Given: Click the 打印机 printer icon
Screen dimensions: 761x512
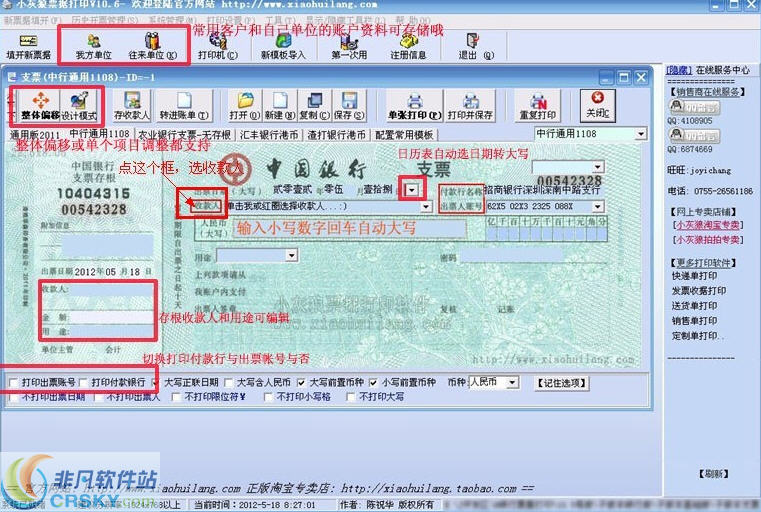Looking at the screenshot, I should [217, 47].
